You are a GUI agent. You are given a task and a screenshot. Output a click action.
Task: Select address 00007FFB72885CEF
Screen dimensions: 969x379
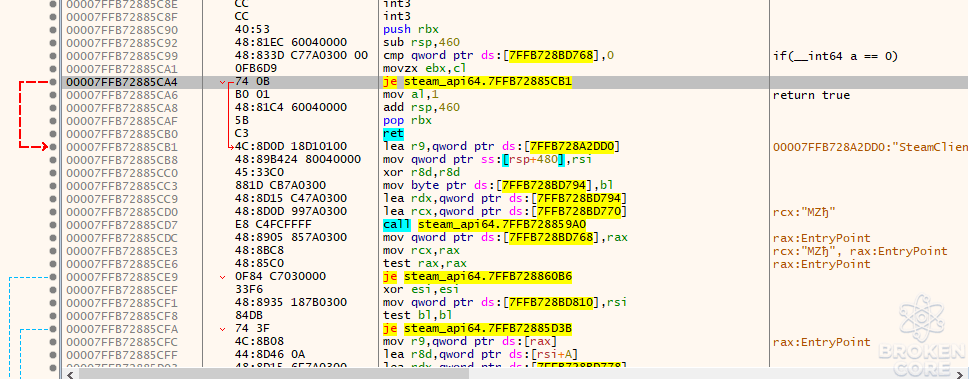click(122, 289)
